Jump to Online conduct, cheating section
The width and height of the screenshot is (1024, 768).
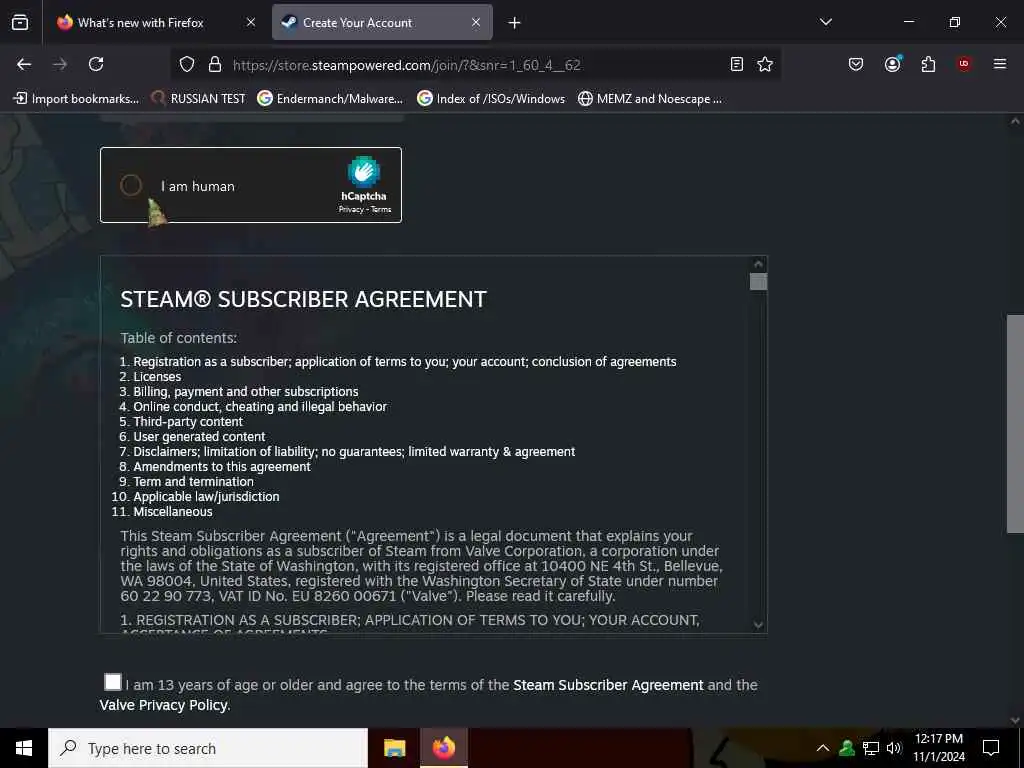tap(260, 407)
